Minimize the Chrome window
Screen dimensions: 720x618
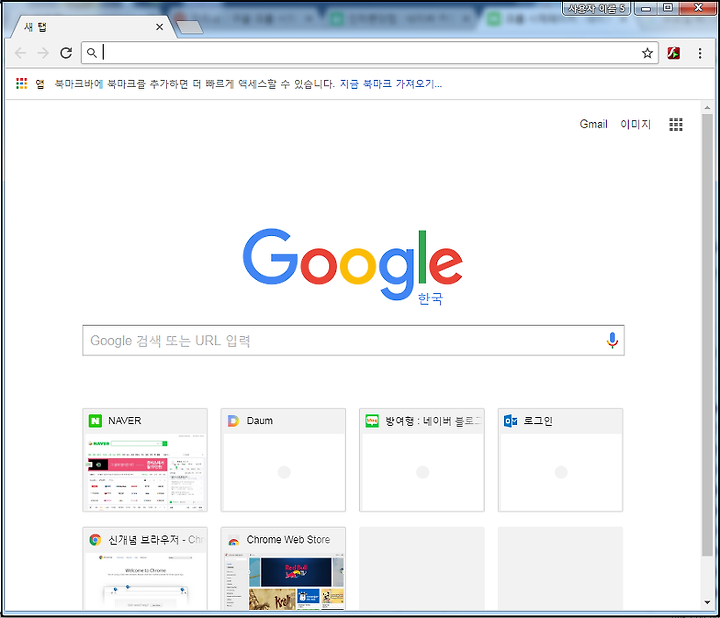point(646,8)
